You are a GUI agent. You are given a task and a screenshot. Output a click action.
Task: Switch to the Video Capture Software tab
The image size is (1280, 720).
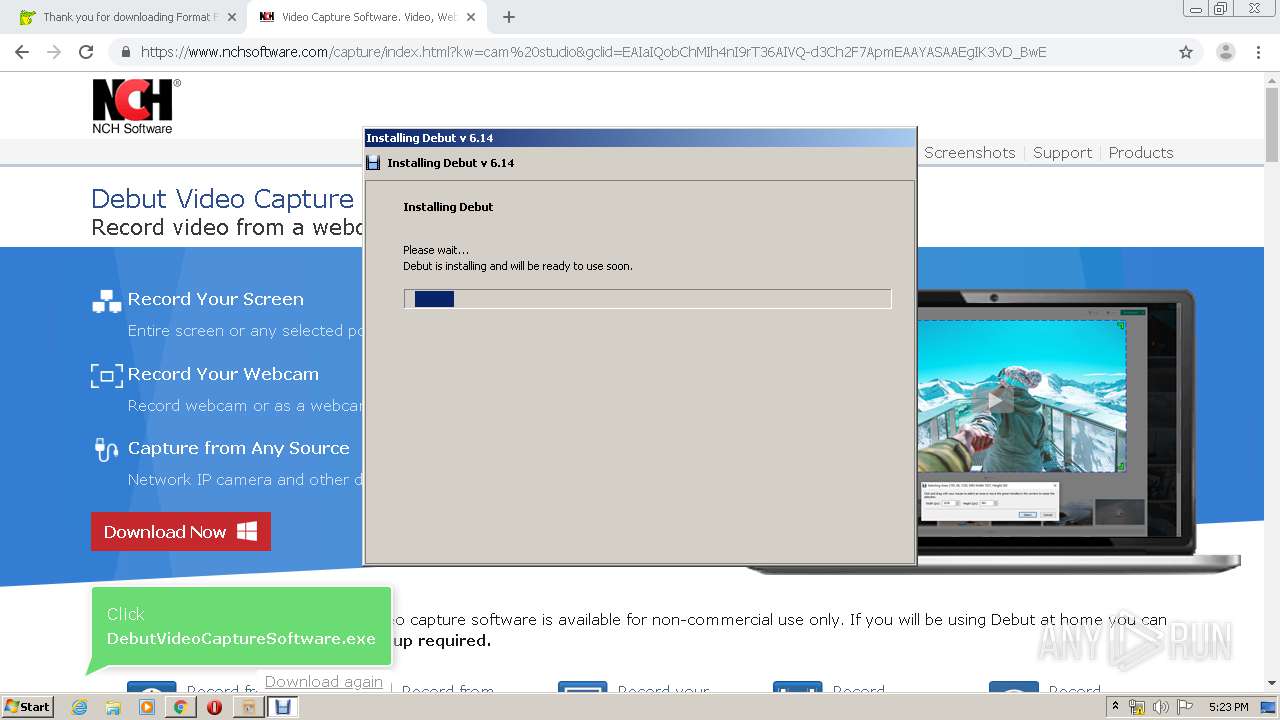(x=368, y=17)
